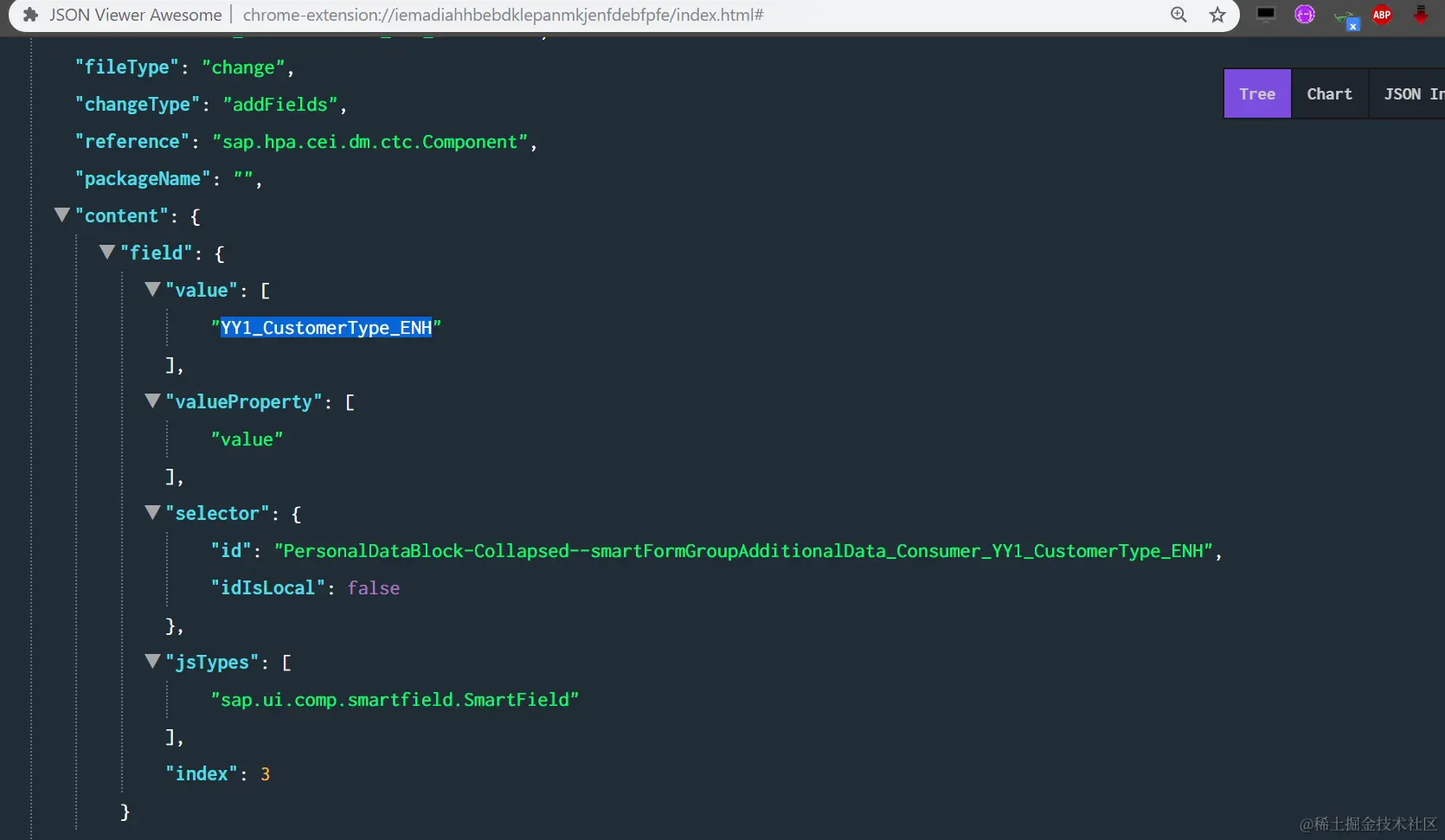Click the "sap.hpa.cei.dm.ctc.Component" value
The height and width of the screenshot is (840, 1445).
(369, 142)
